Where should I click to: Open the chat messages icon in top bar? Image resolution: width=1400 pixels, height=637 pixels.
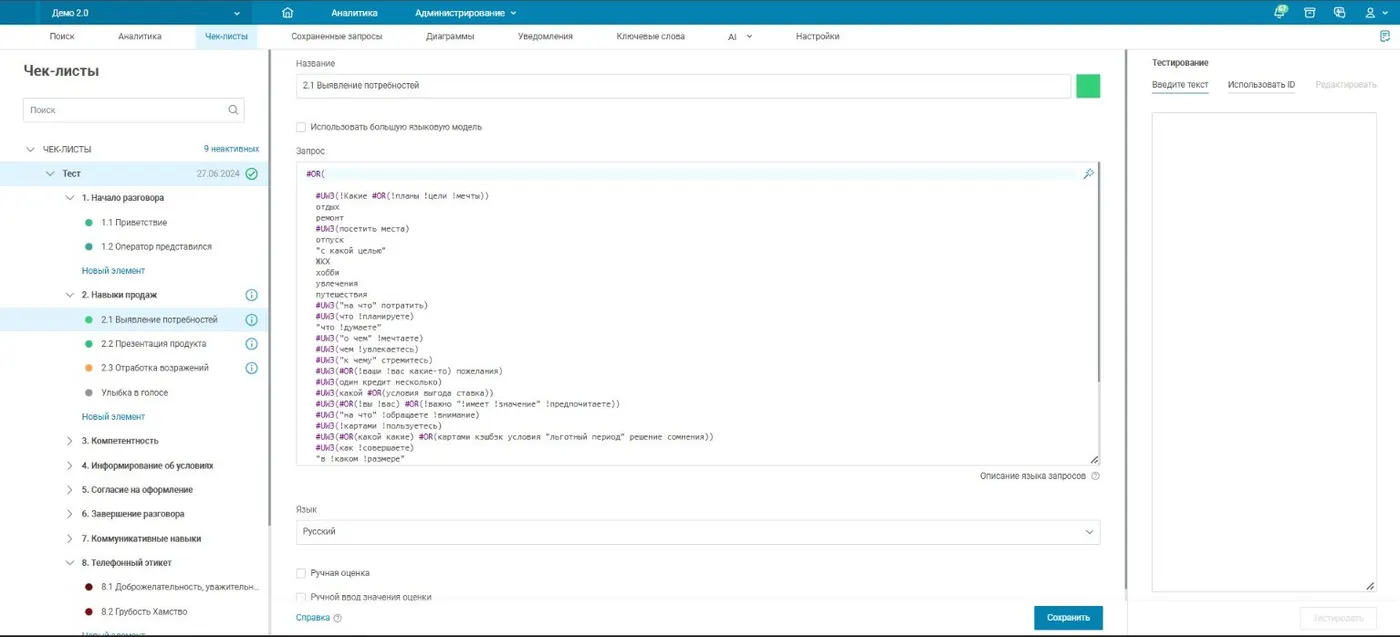point(1339,13)
